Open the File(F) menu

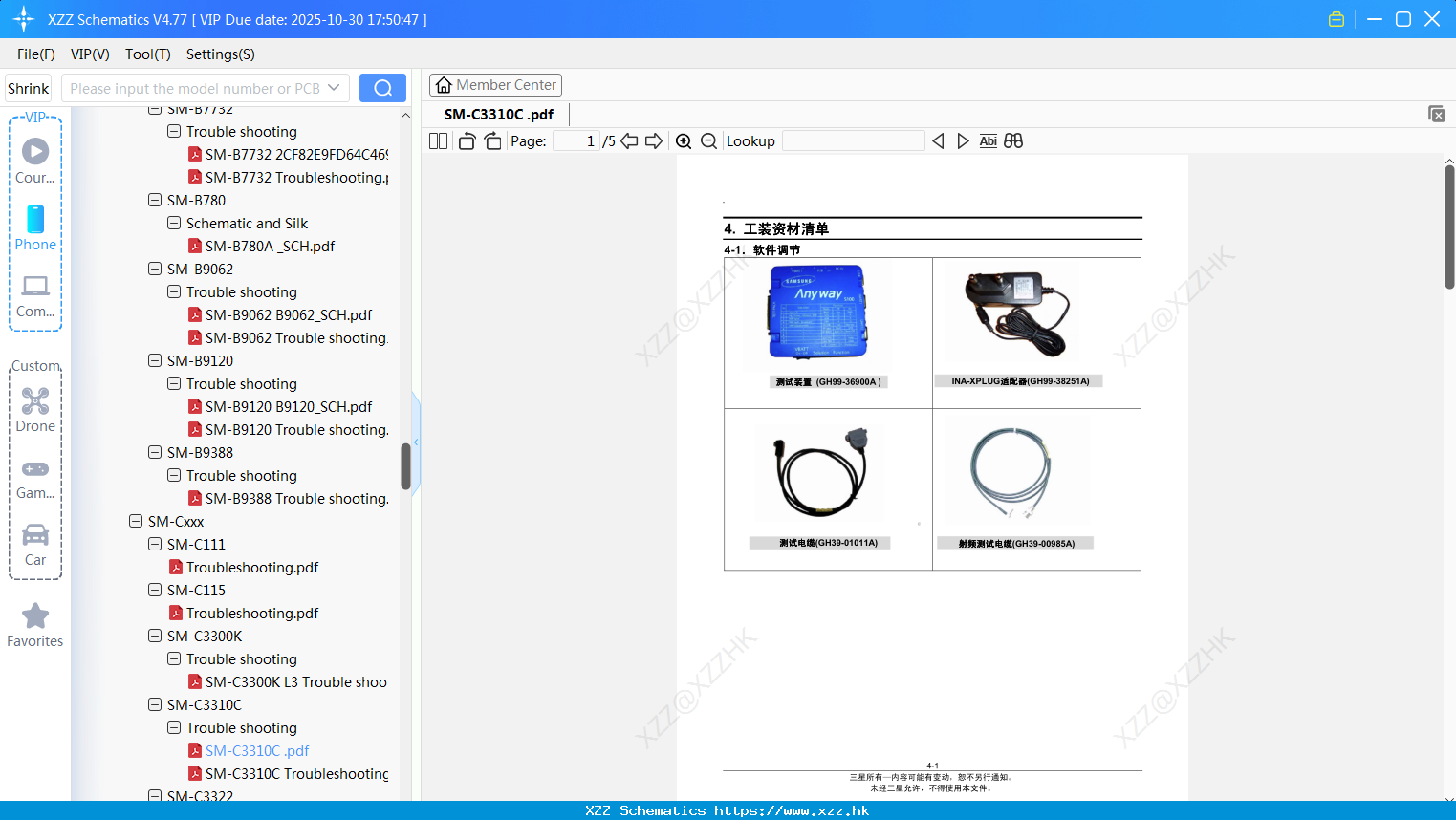[x=36, y=54]
